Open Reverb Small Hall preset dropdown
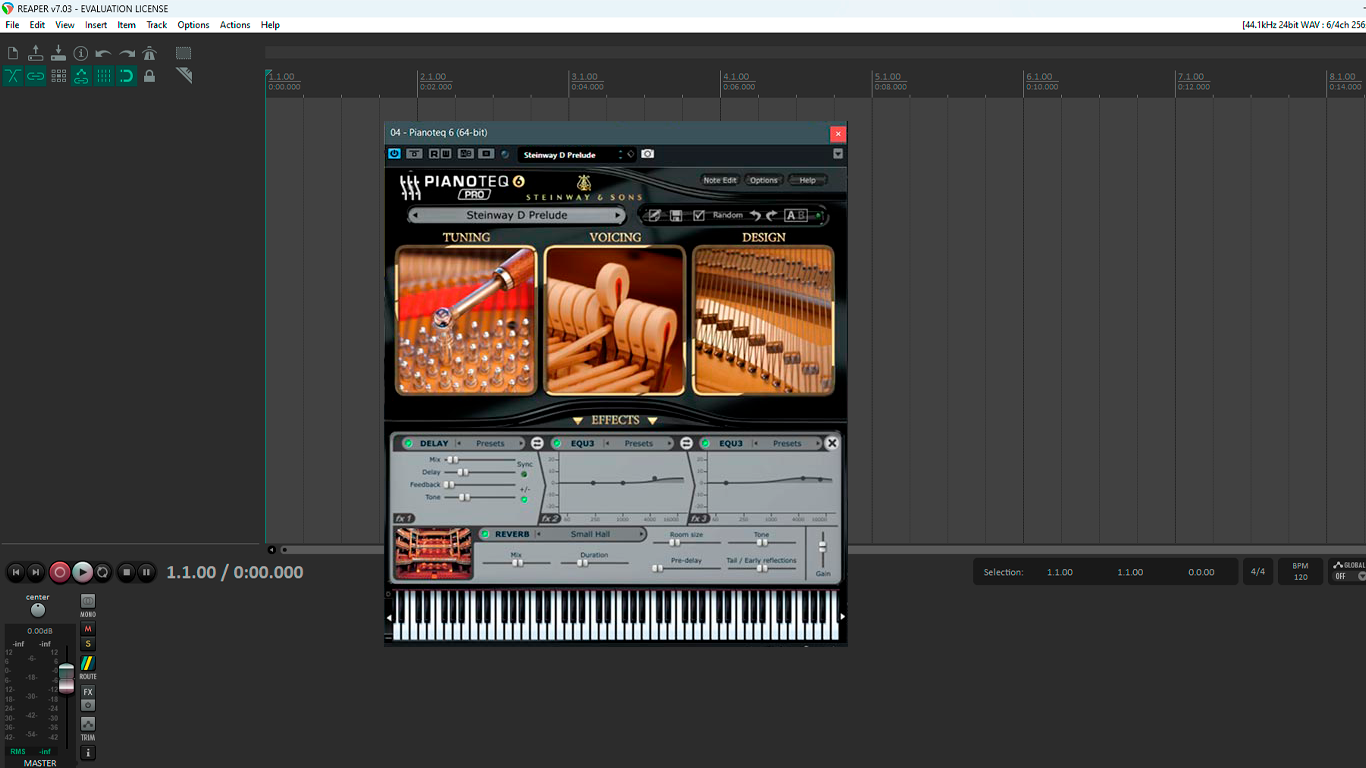 click(590, 534)
